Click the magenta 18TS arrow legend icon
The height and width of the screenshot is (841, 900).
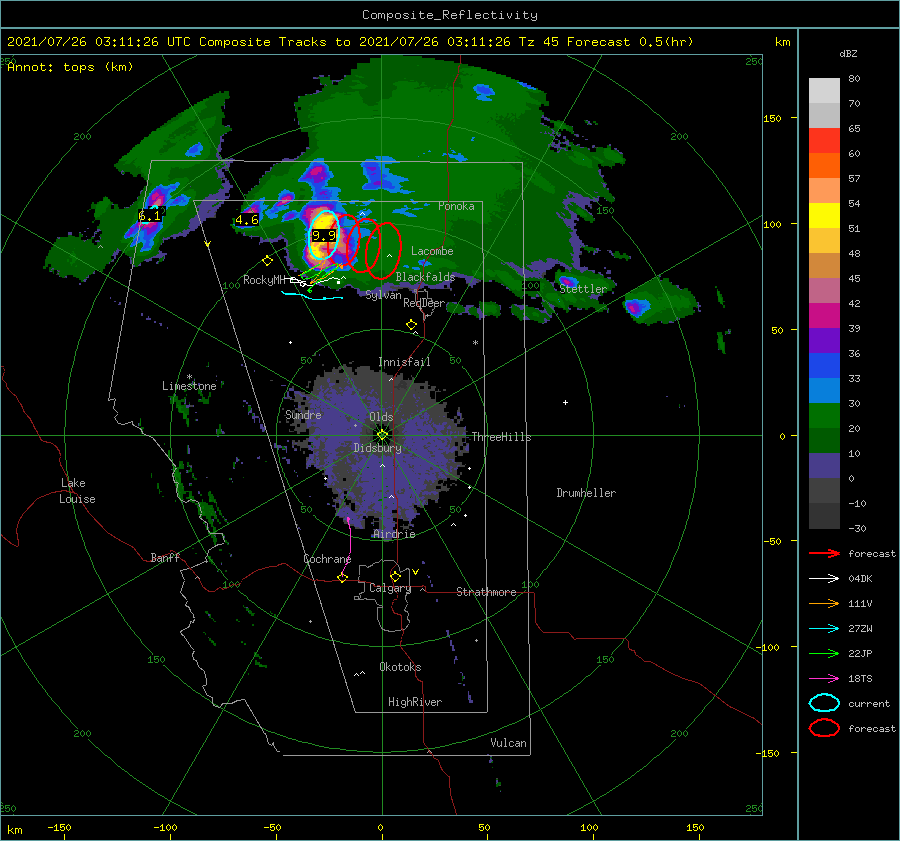(824, 679)
